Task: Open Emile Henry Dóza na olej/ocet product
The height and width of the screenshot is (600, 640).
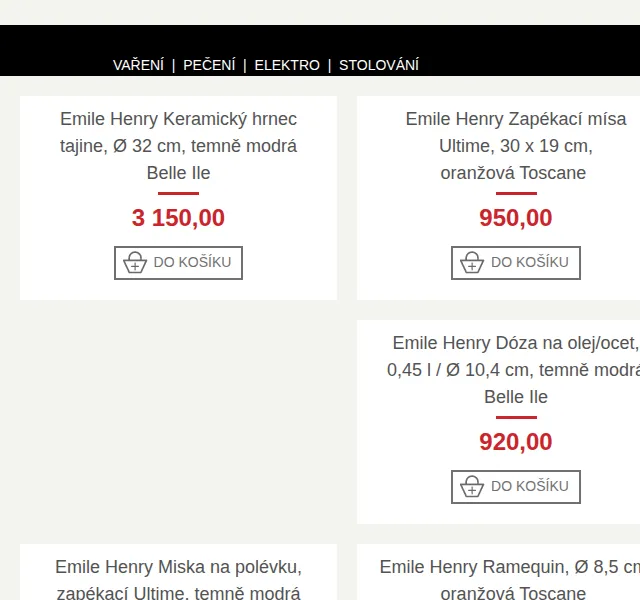Action: coord(514,370)
